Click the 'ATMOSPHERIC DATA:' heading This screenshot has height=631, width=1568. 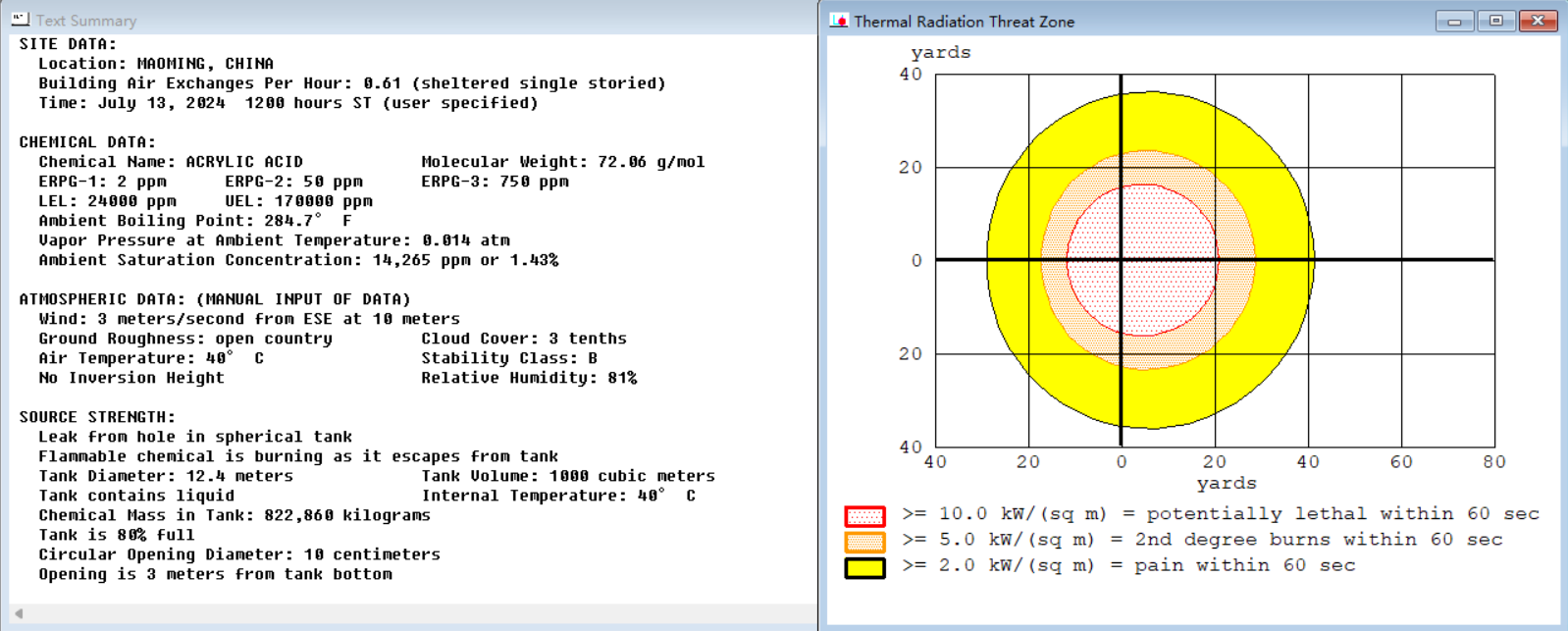point(215,299)
